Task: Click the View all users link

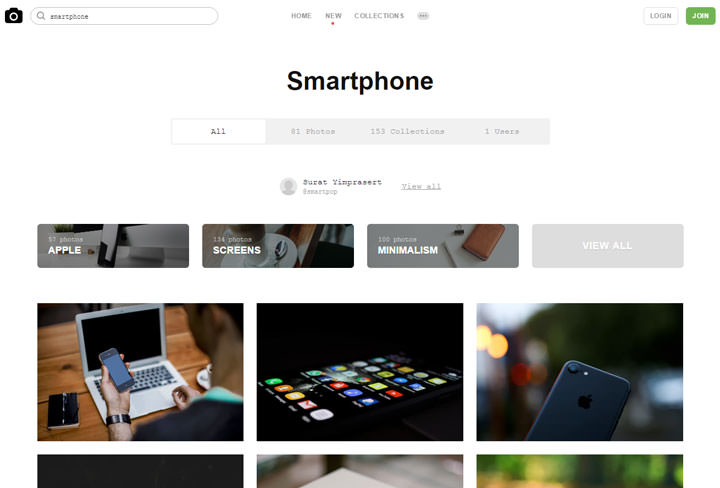Action: [x=421, y=186]
